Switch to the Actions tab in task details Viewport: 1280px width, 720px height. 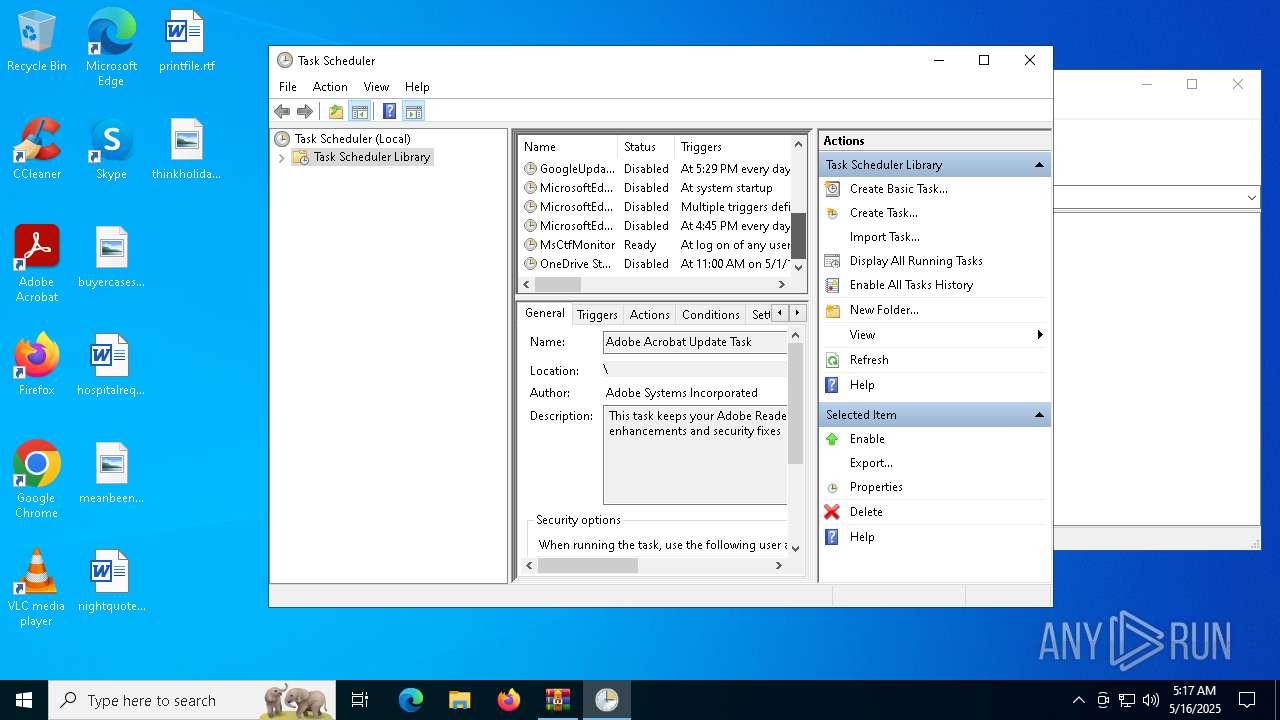649,315
